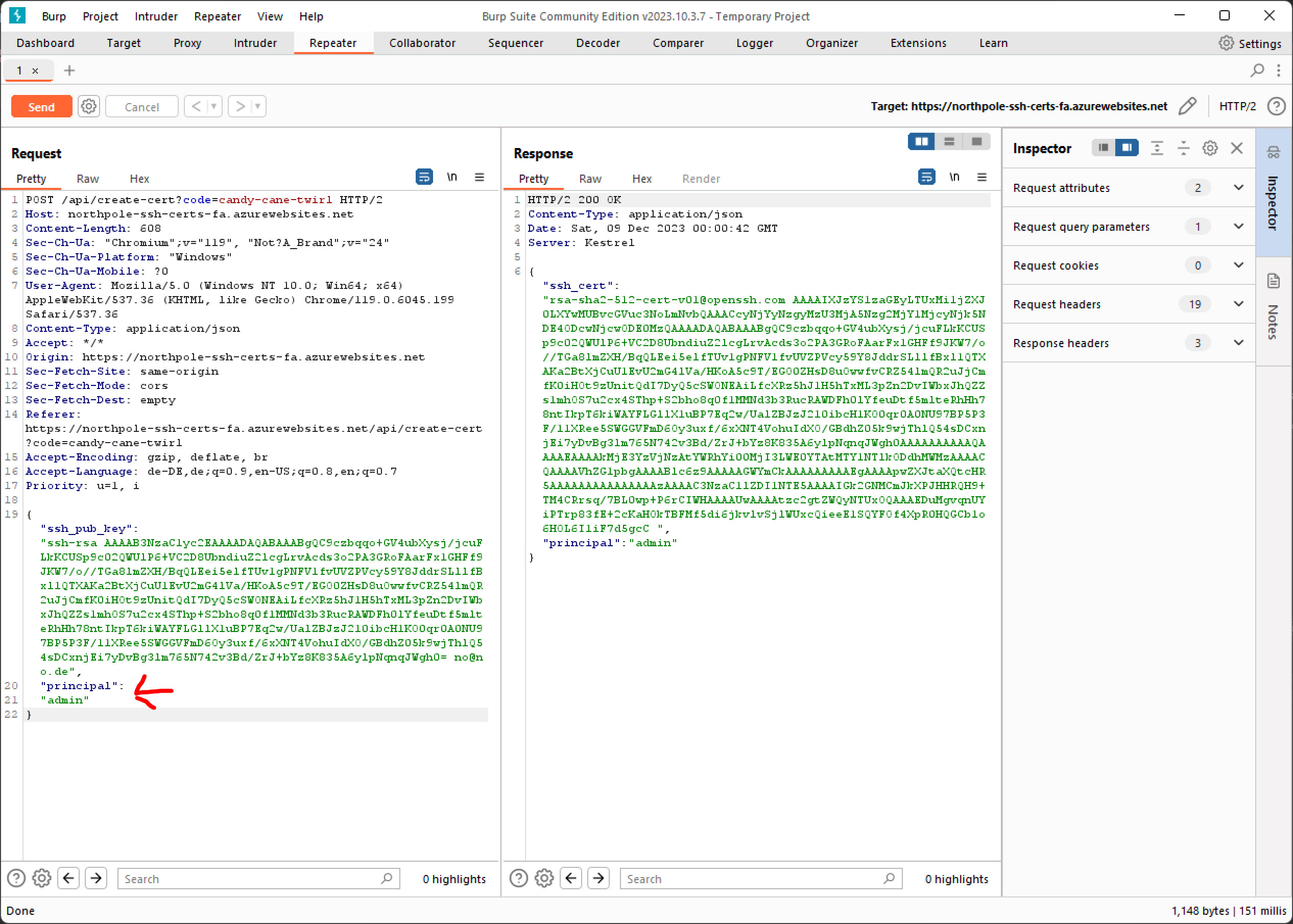Viewport: 1293px width, 924px height.
Task: Open the Request panel hamburger menu
Action: (480, 177)
